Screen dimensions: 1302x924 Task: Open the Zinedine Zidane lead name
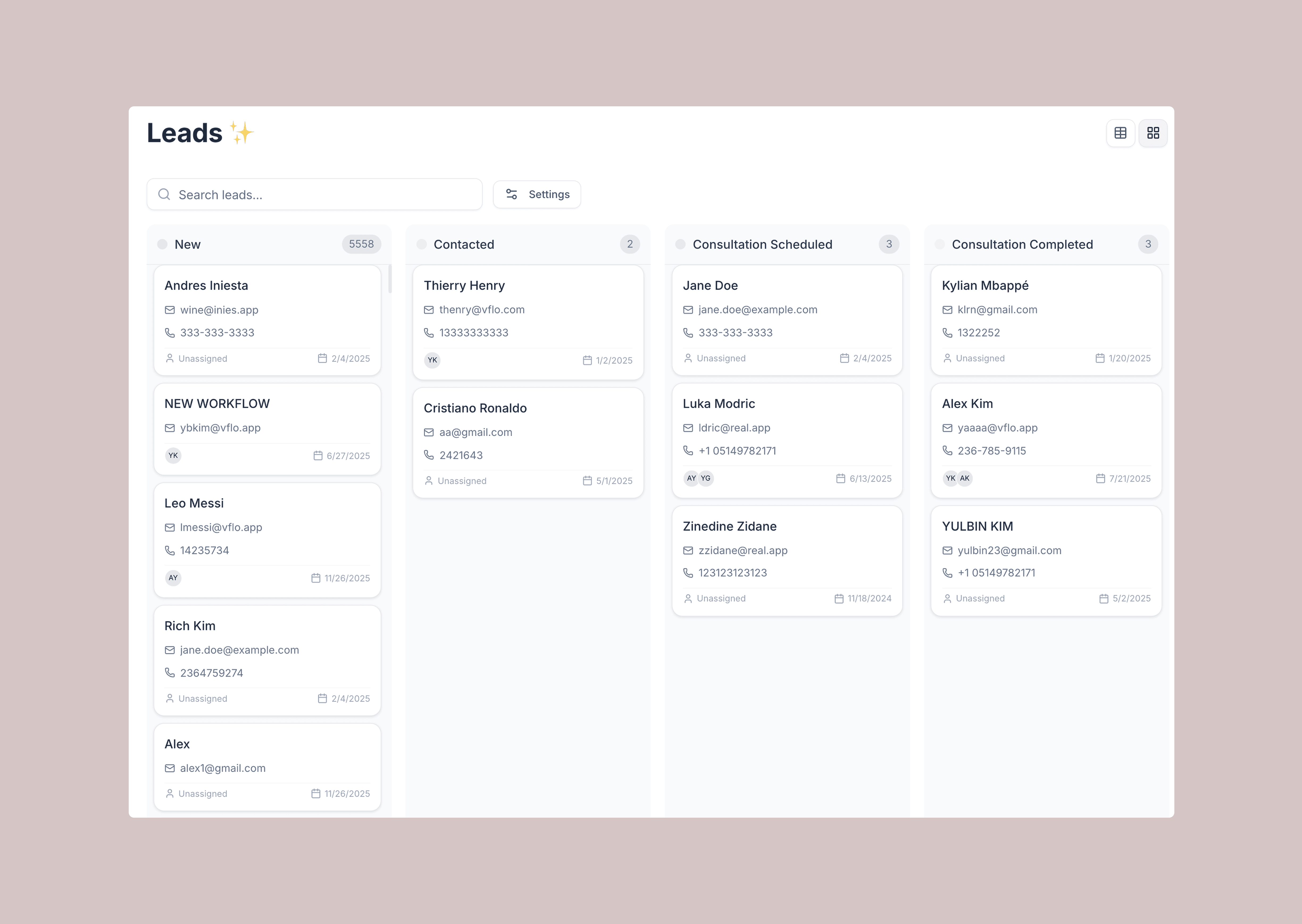729,526
